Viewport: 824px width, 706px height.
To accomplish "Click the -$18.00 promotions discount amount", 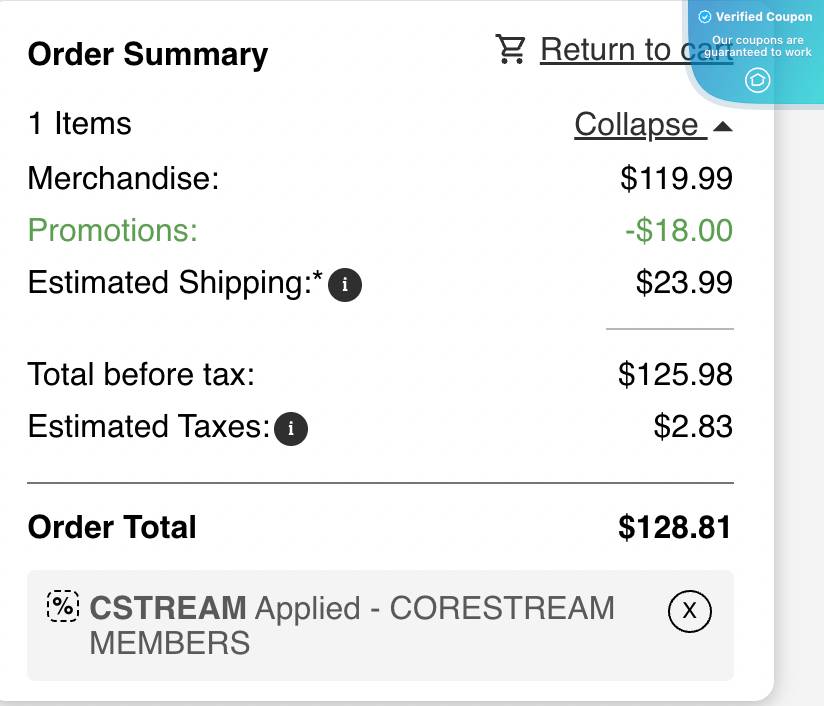I will coord(679,231).
